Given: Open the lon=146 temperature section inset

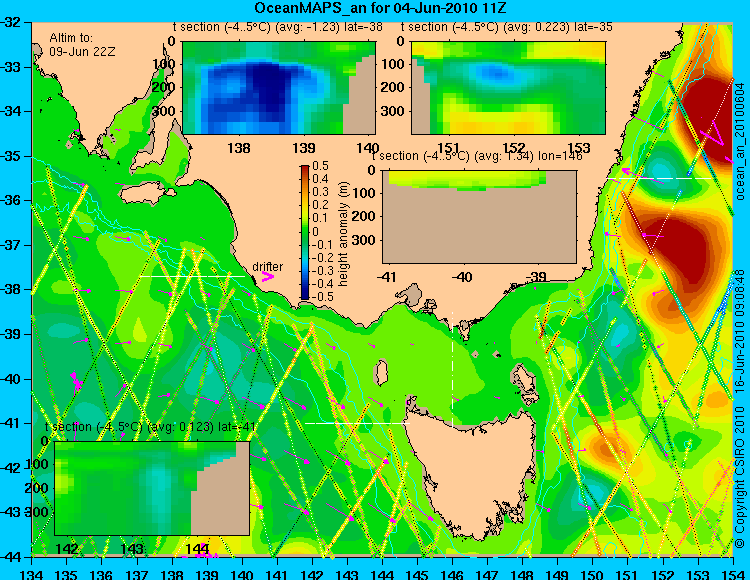Looking at the screenshot, I should tap(480, 217).
